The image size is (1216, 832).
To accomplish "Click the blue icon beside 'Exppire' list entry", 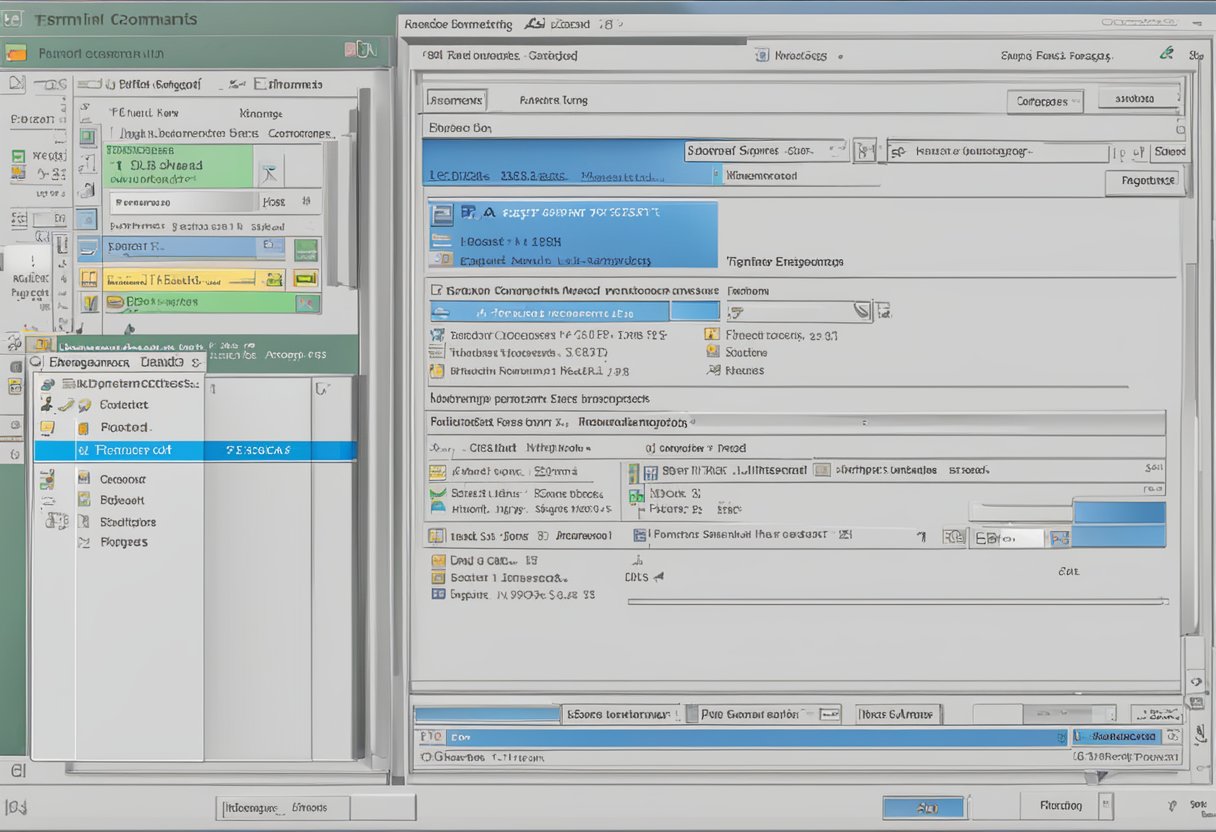I will pos(438,594).
